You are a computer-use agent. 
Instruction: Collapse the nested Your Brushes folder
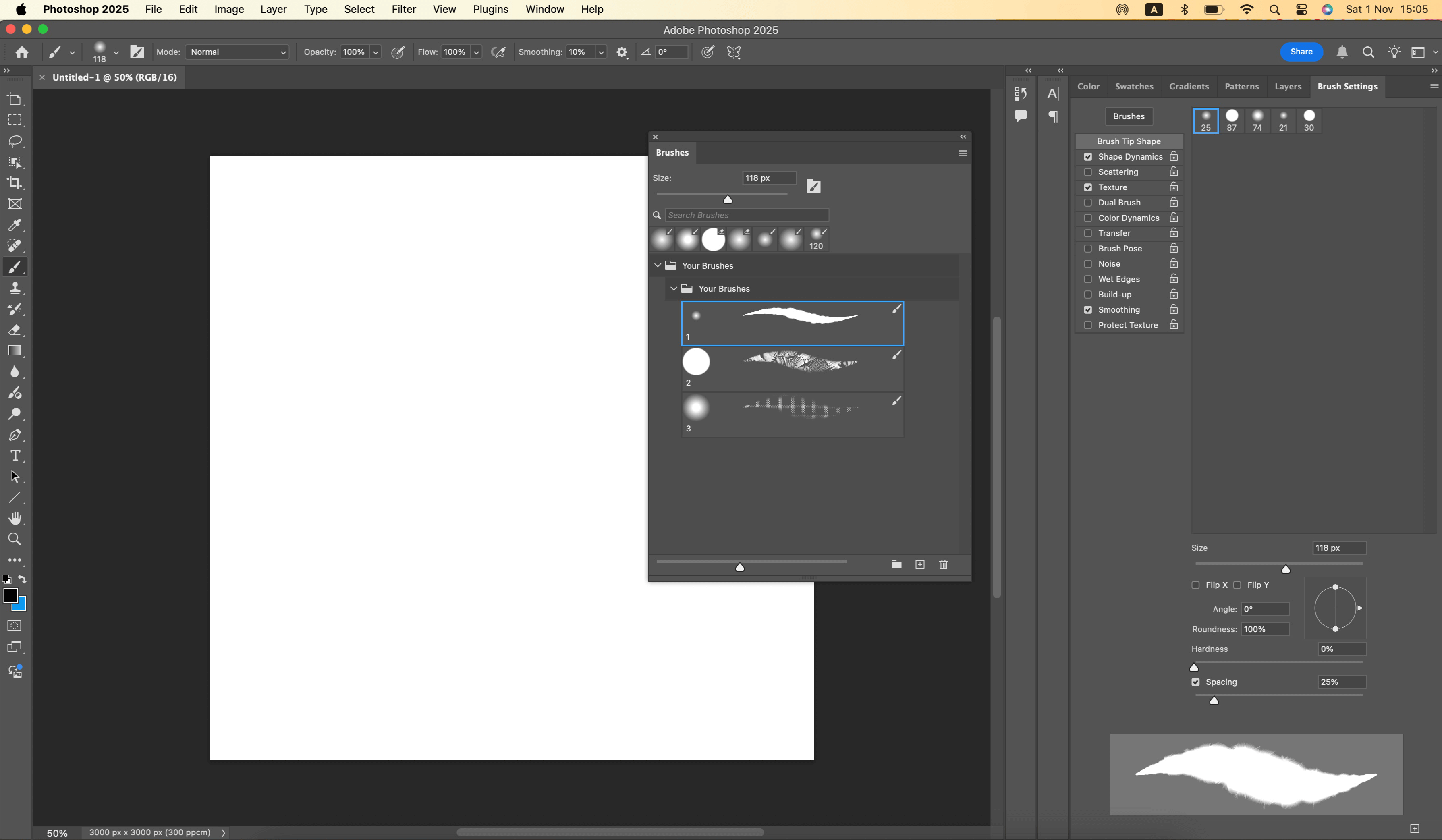(674, 288)
